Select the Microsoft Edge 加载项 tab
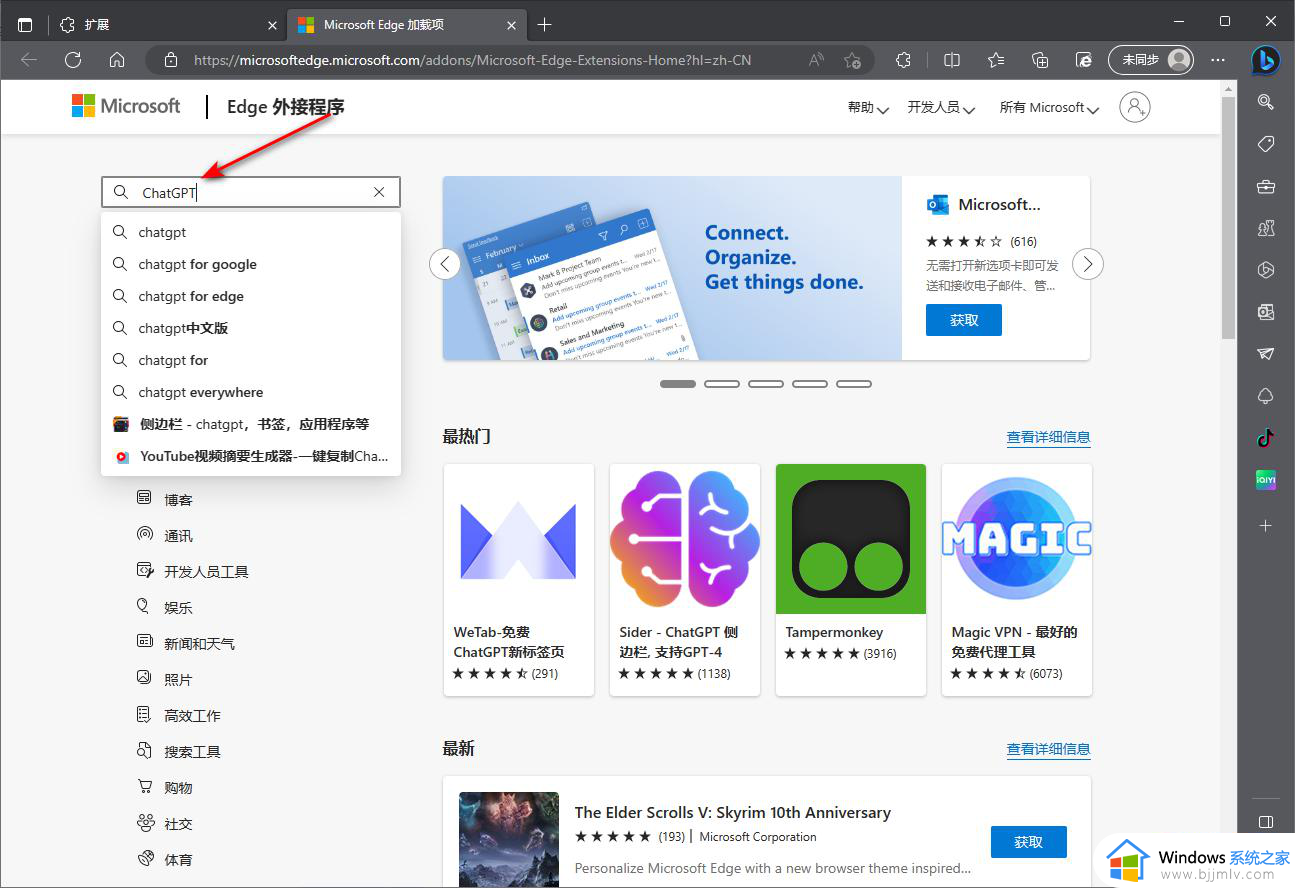Screen dimensions: 1295x888 coord(406,25)
